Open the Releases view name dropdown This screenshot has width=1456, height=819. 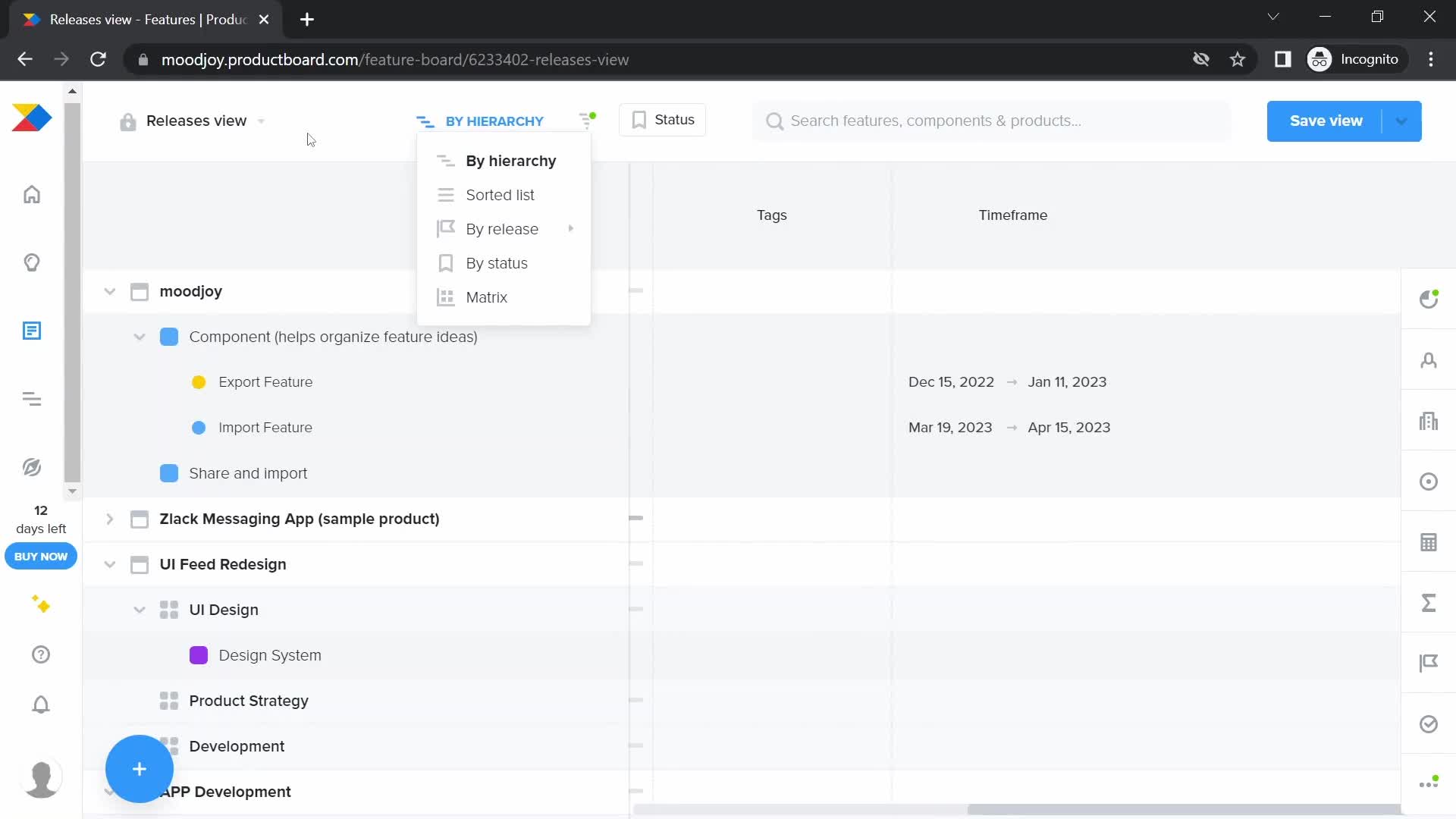(x=261, y=121)
